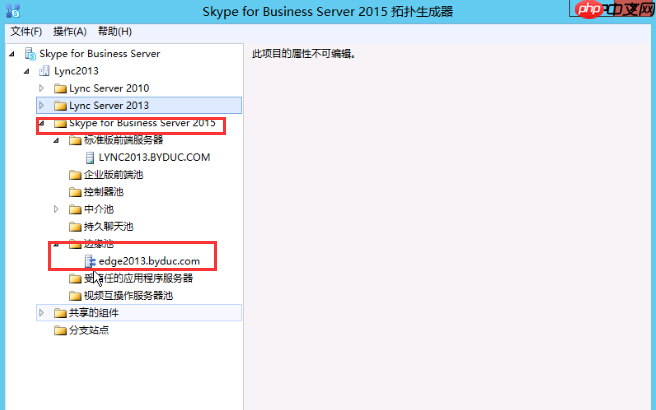The image size is (656, 410).
Task: Select the 分支站点 label
Action: click(89, 330)
